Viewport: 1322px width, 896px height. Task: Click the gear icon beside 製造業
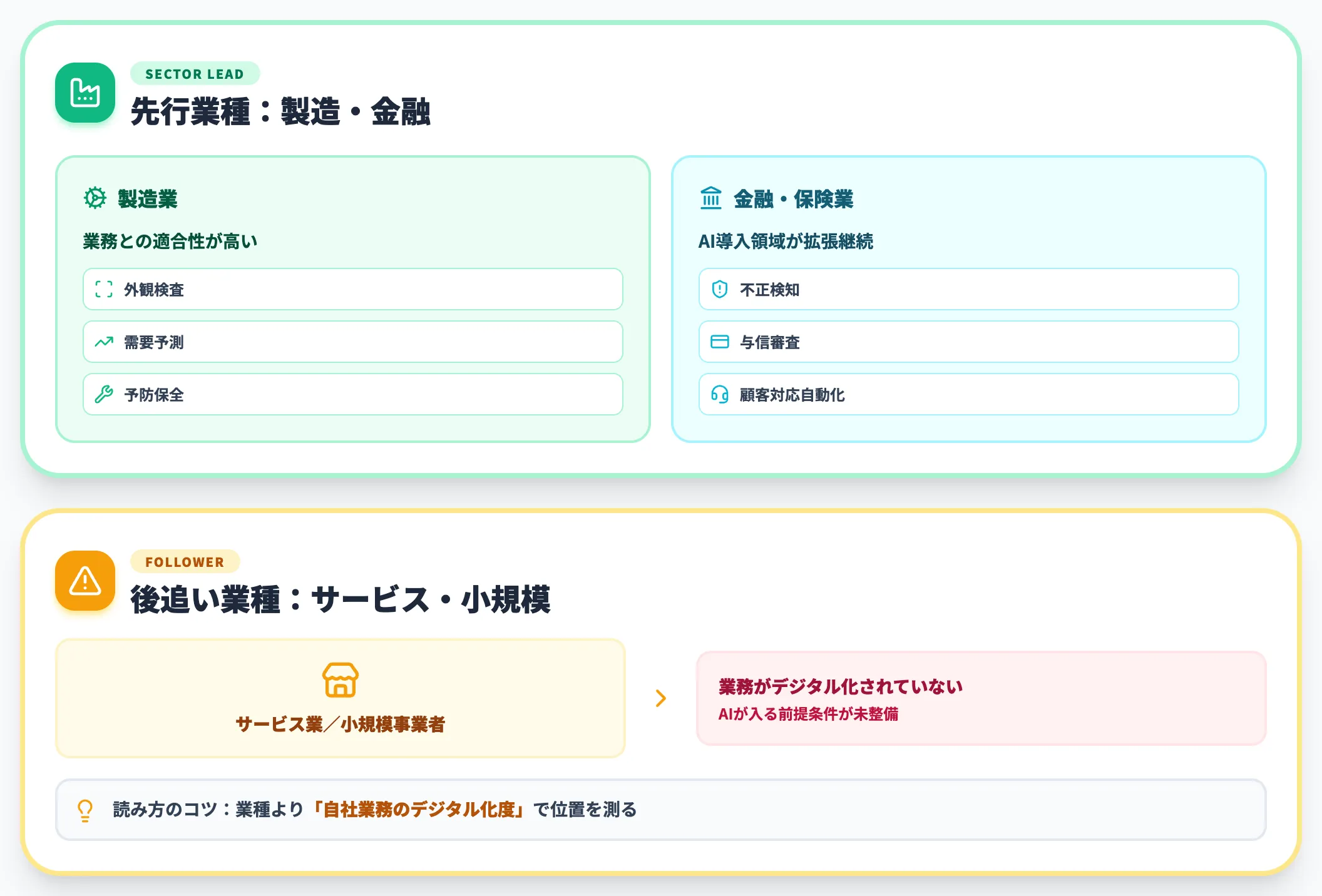coord(95,198)
